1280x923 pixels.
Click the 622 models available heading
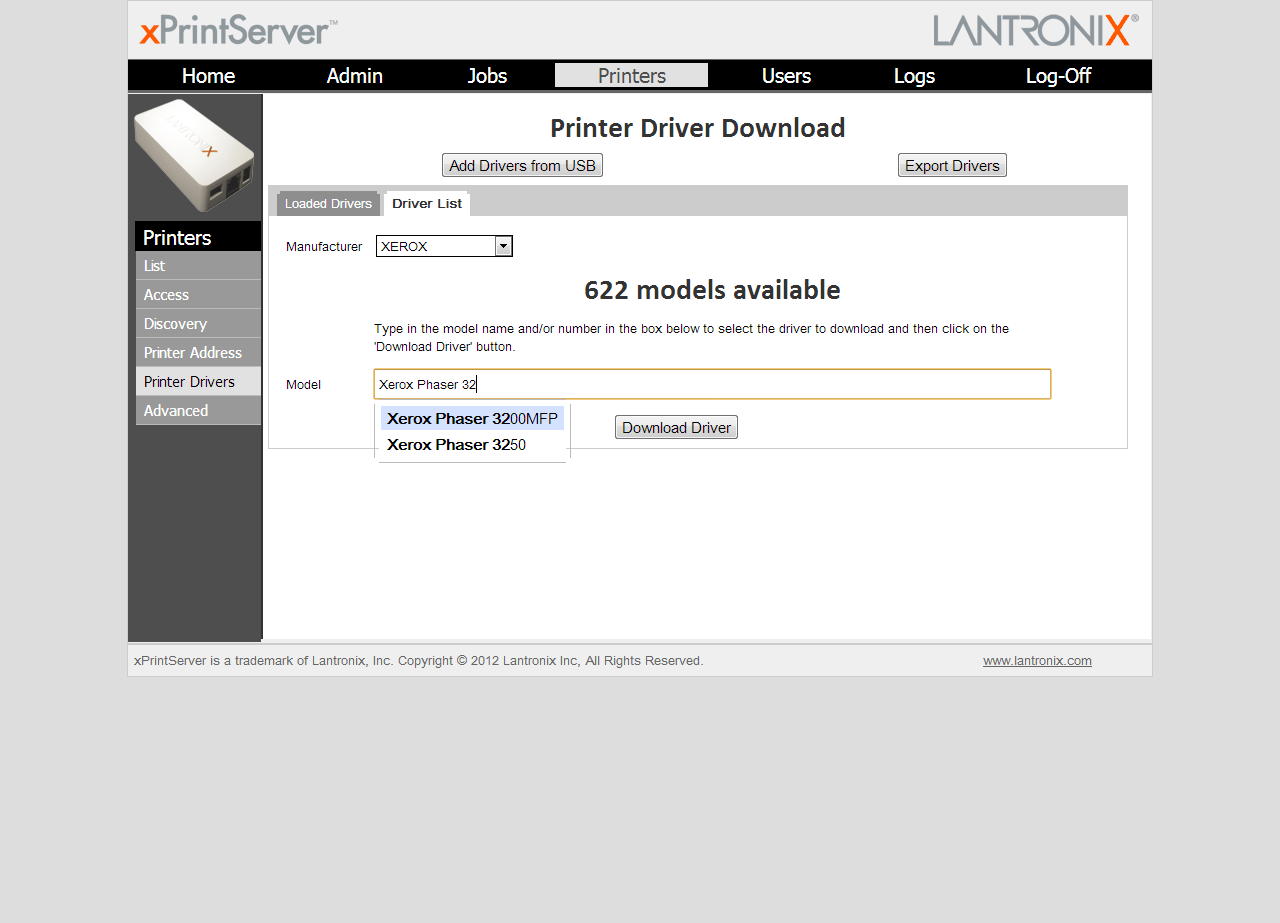(712, 291)
